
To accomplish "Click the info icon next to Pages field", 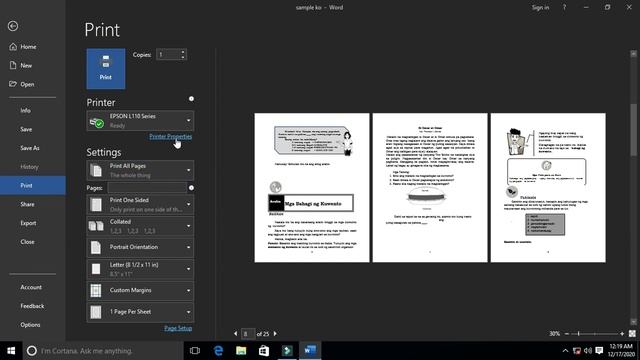I will pyautogui.click(x=191, y=188).
